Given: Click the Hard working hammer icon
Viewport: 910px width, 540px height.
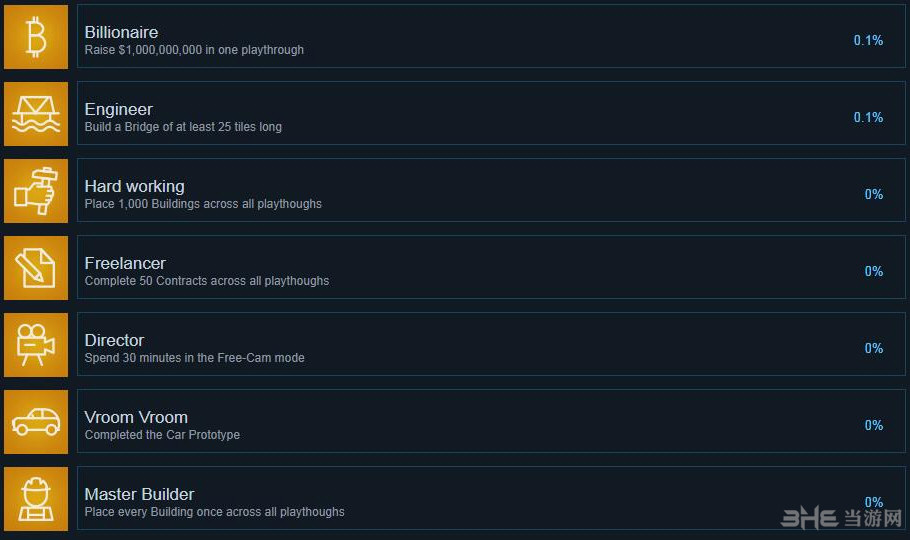Looking at the screenshot, I should click(36, 191).
